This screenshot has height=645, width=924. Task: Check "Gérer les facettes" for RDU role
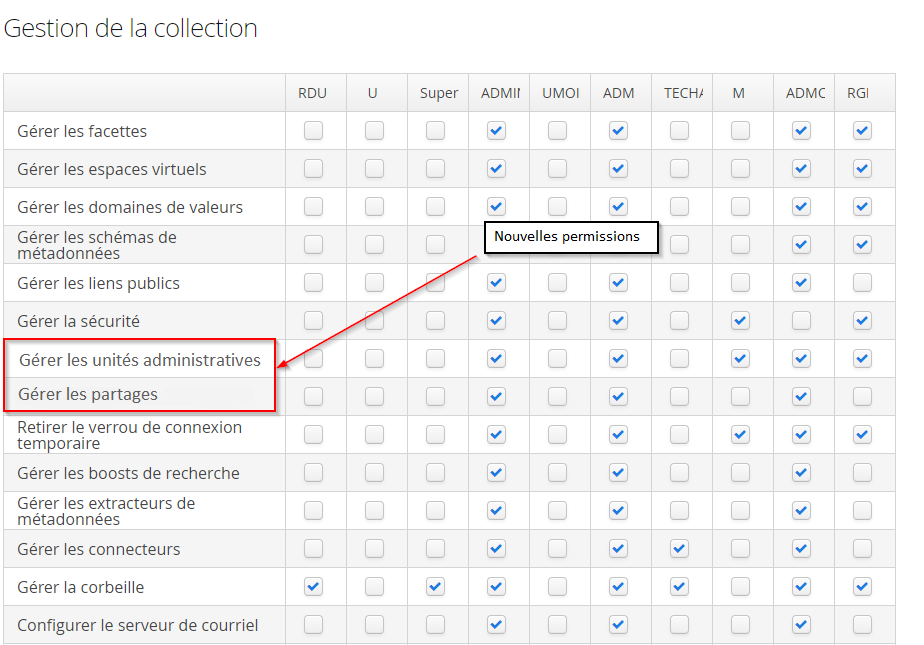coord(313,130)
